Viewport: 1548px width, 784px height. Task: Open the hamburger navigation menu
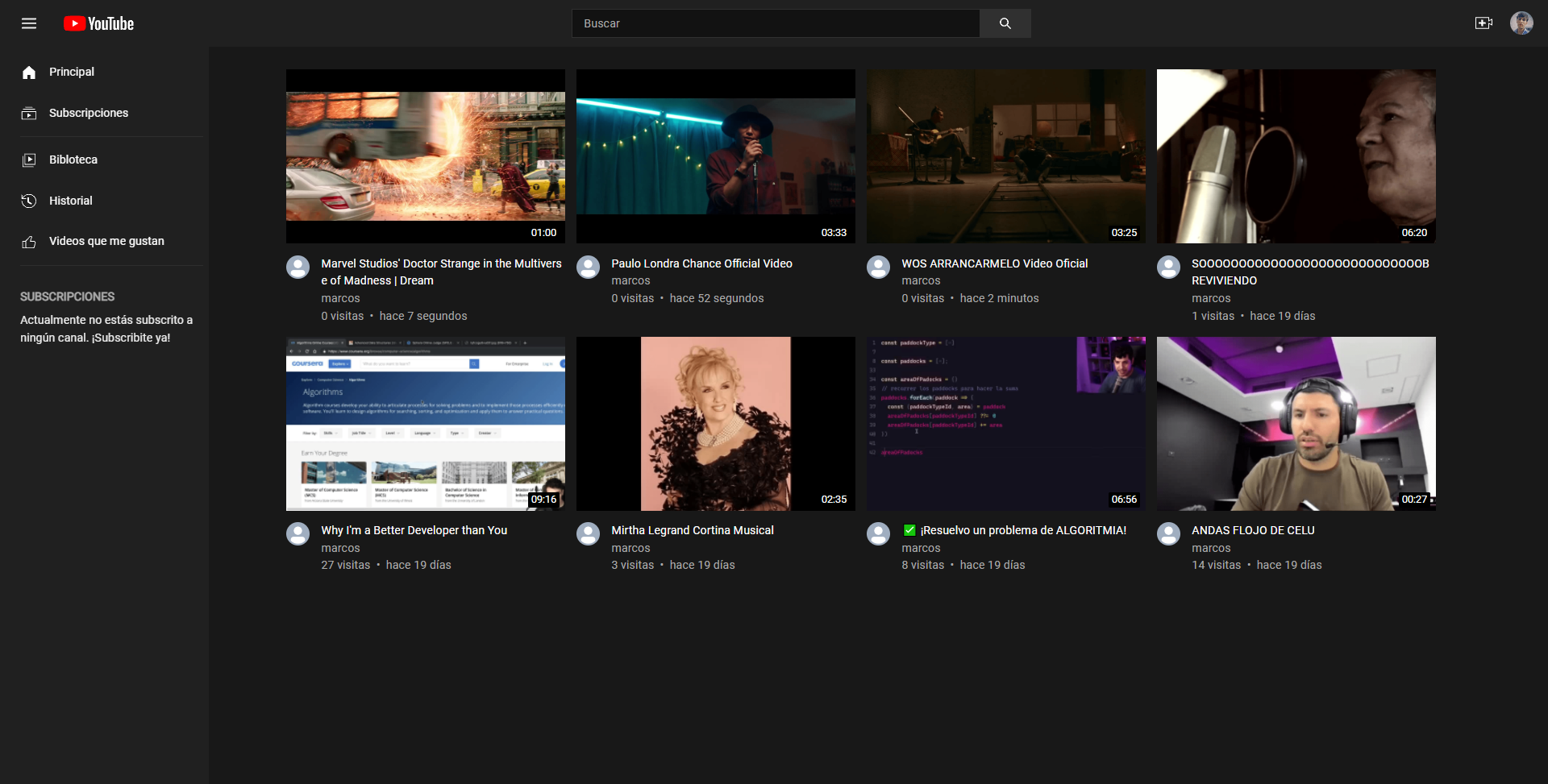[29, 23]
